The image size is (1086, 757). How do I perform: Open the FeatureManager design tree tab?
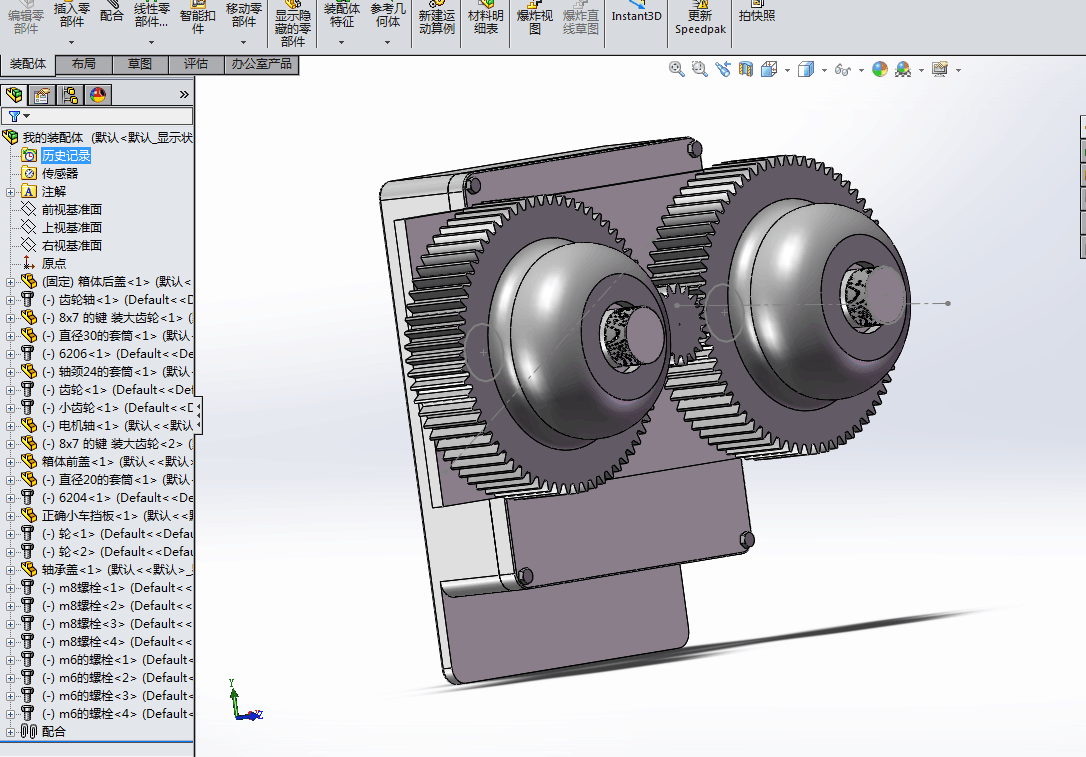[x=14, y=95]
